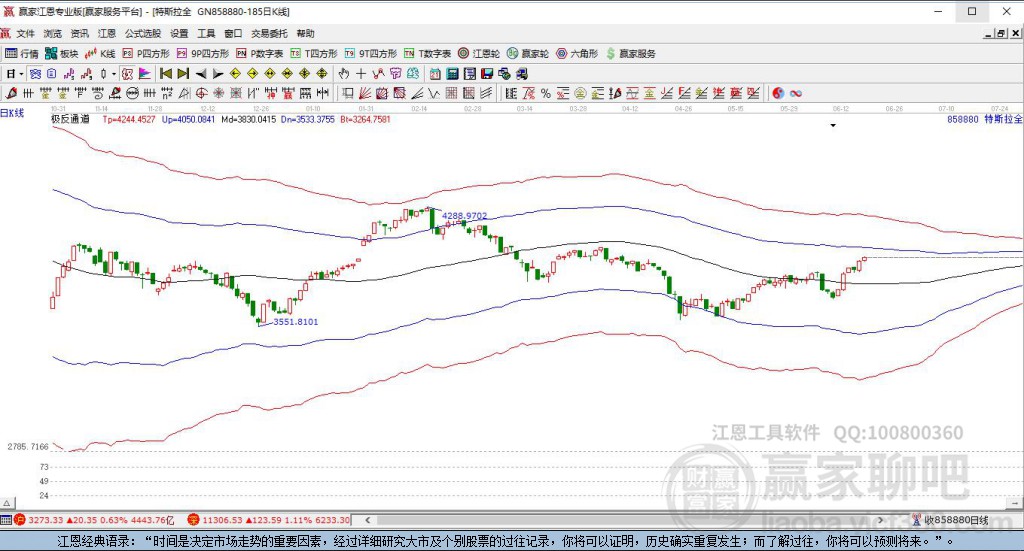Click horizontal scrollbar left arrow
This screenshot has height=551, width=1024.
click(x=368, y=520)
